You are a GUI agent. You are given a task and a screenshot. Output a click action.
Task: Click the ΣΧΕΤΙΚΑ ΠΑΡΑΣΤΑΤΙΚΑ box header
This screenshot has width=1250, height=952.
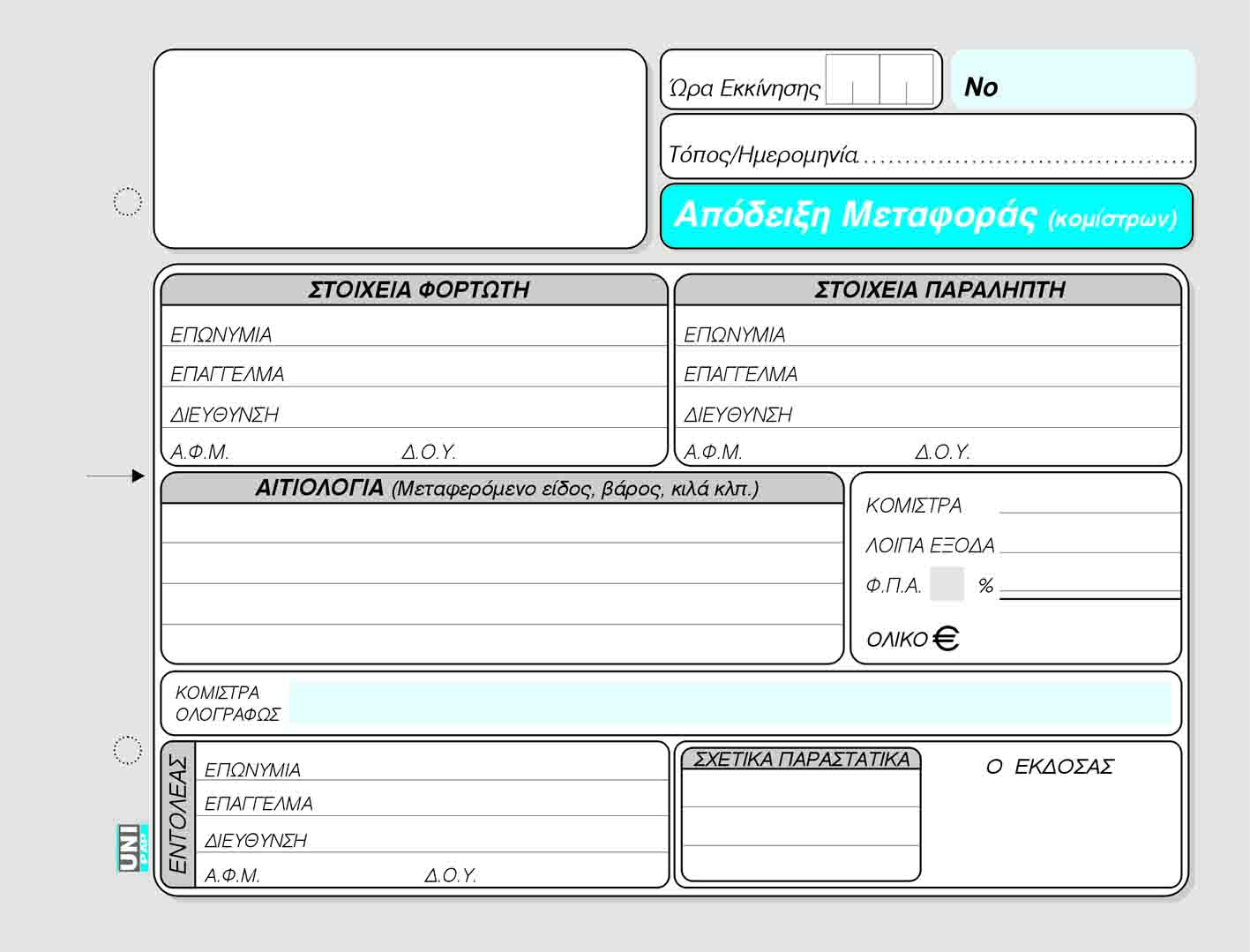[801, 760]
